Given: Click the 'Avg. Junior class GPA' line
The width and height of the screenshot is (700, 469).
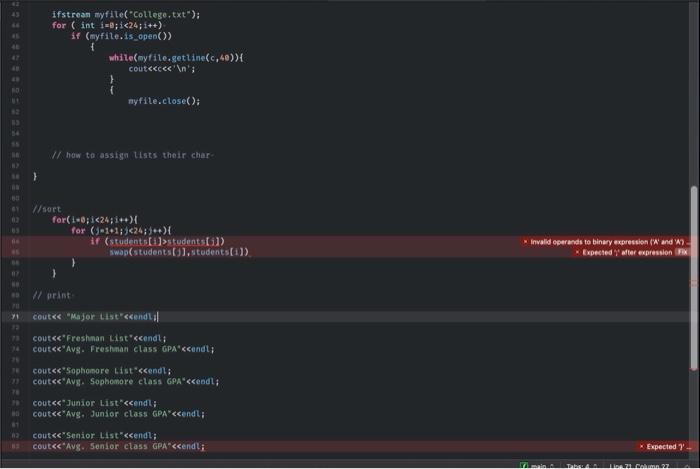Looking at the screenshot, I should click(118, 414).
